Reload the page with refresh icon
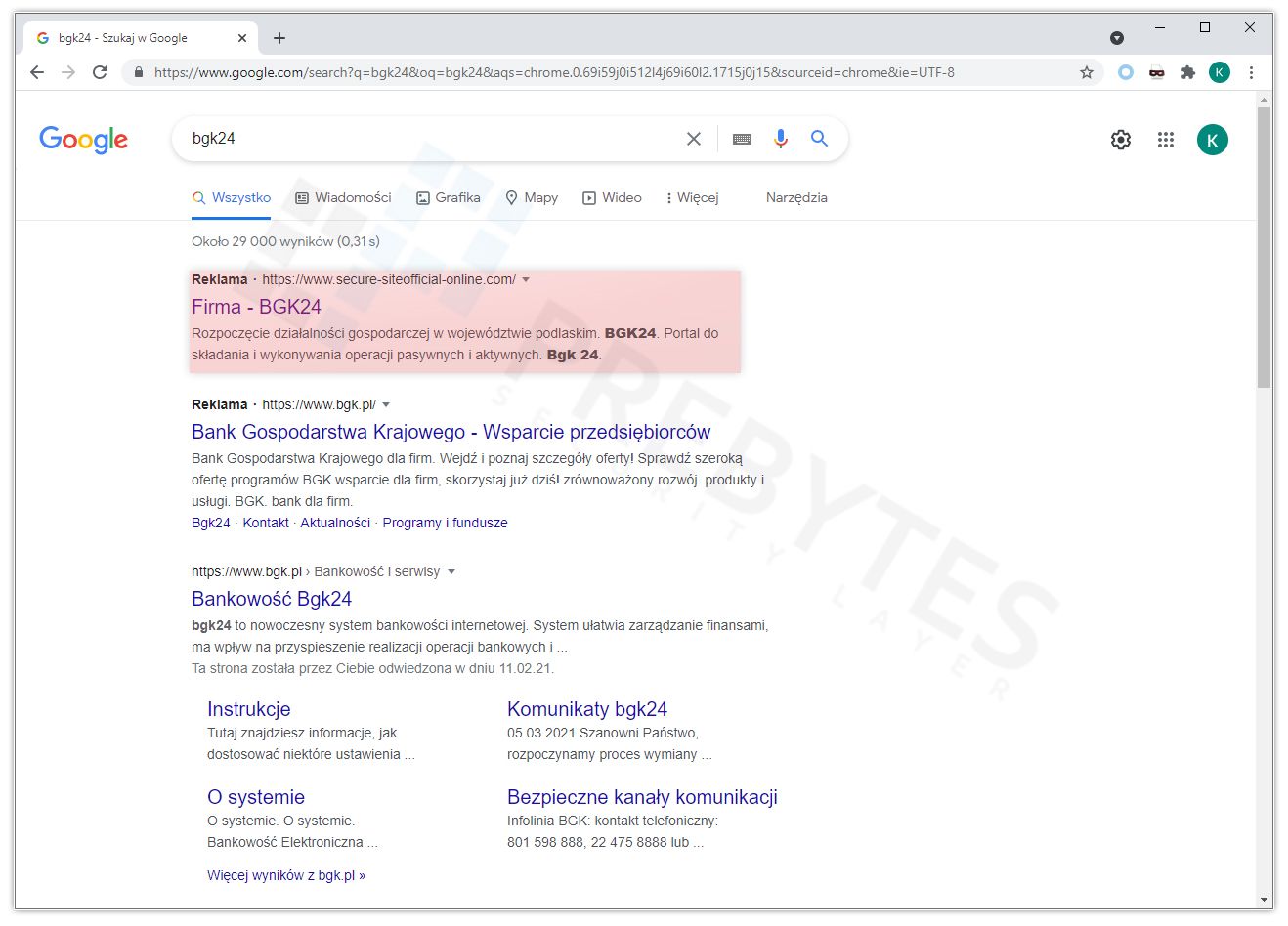 [100, 72]
